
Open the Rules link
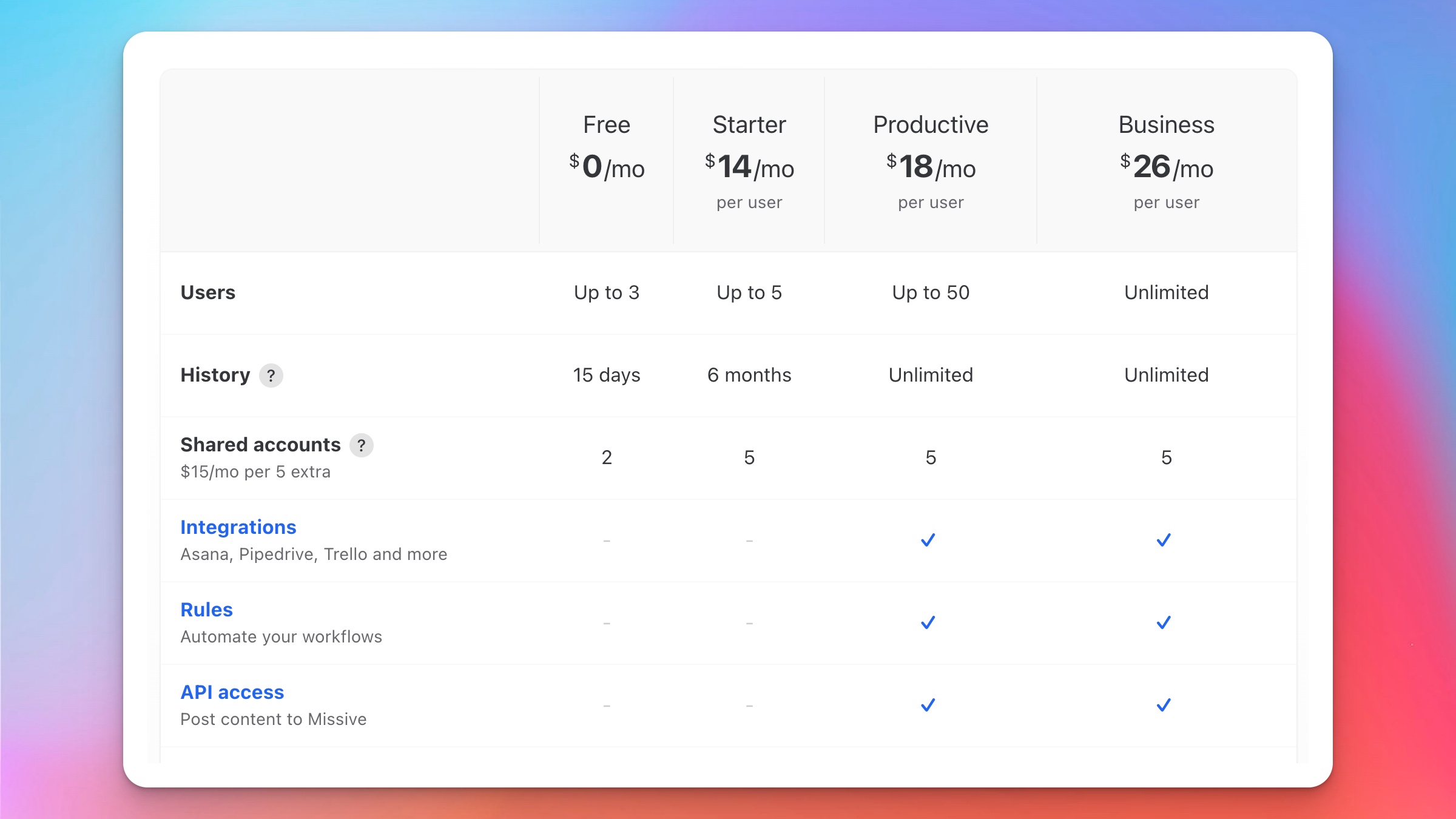click(x=206, y=609)
